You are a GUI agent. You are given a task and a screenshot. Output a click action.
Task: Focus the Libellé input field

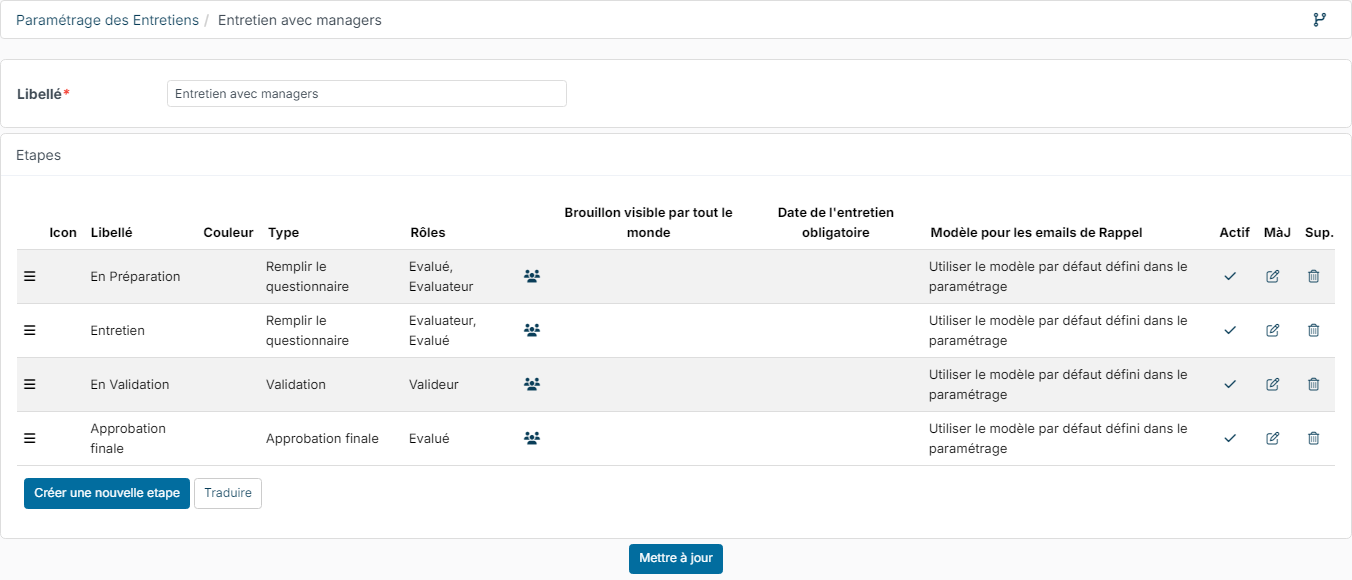(x=367, y=94)
